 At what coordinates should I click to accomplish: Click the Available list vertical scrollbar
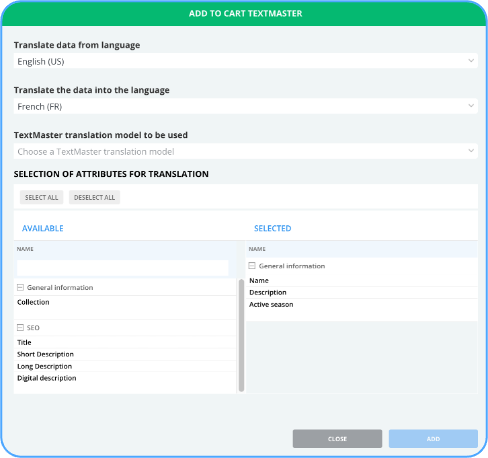coord(241,335)
